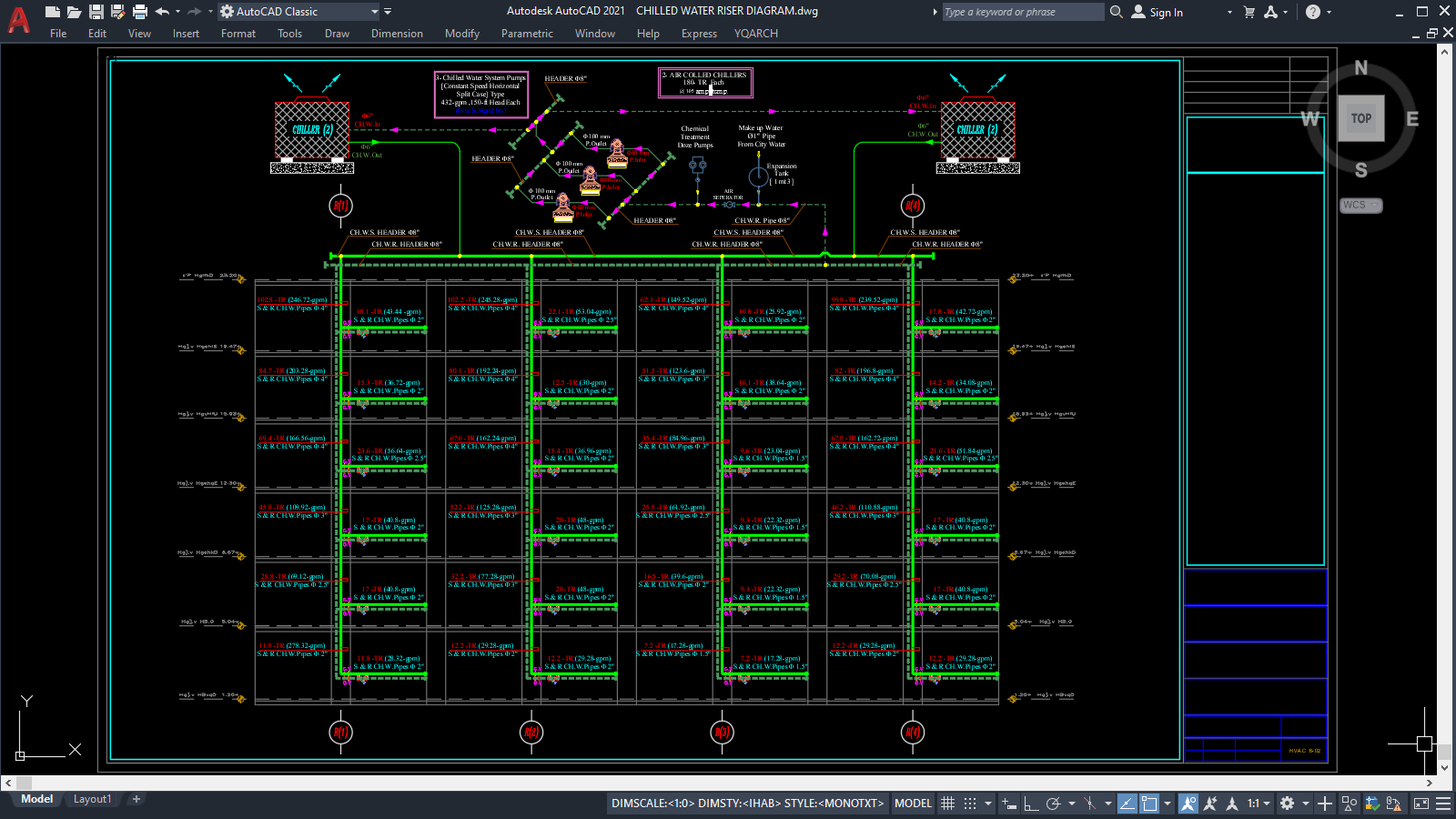Click the Sign In button
The image size is (1456, 819).
[x=1158, y=13]
